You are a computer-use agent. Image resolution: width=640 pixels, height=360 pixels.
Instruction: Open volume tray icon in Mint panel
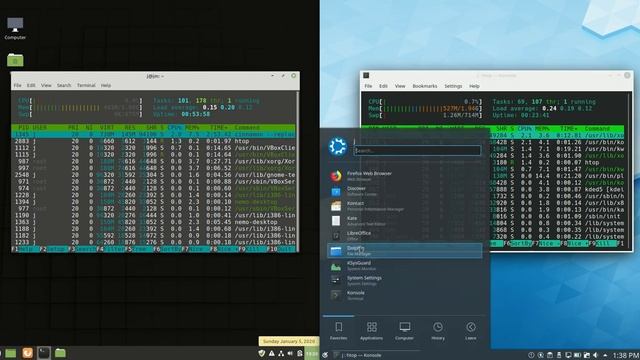click(x=290, y=353)
